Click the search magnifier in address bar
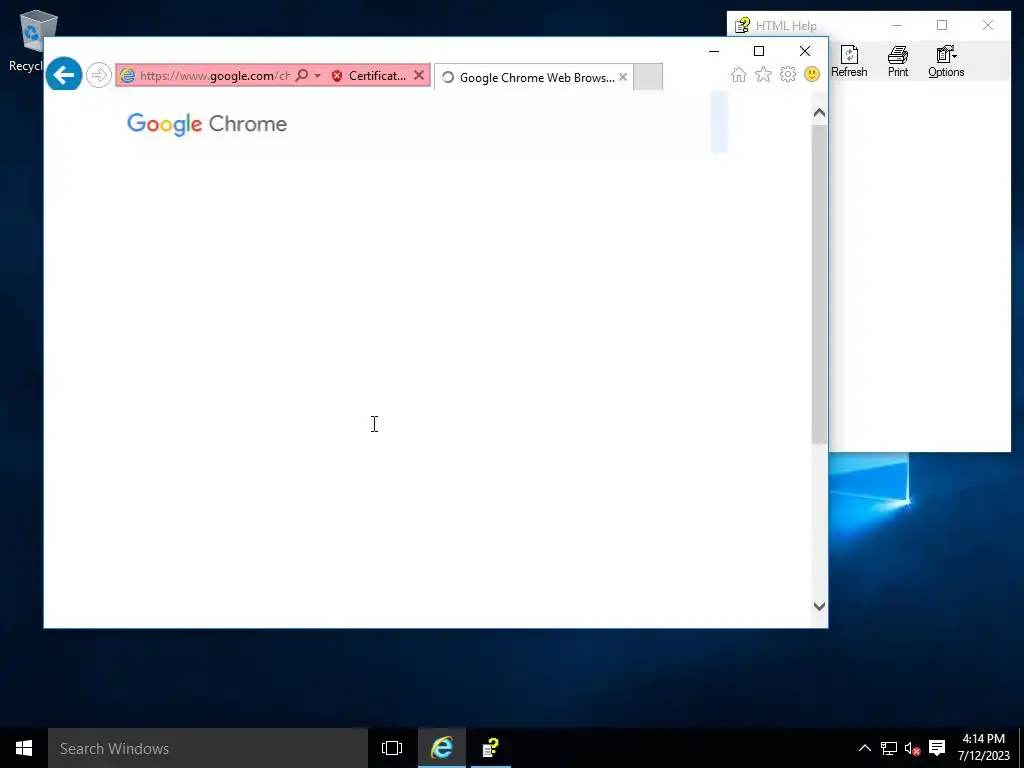 [x=302, y=76]
